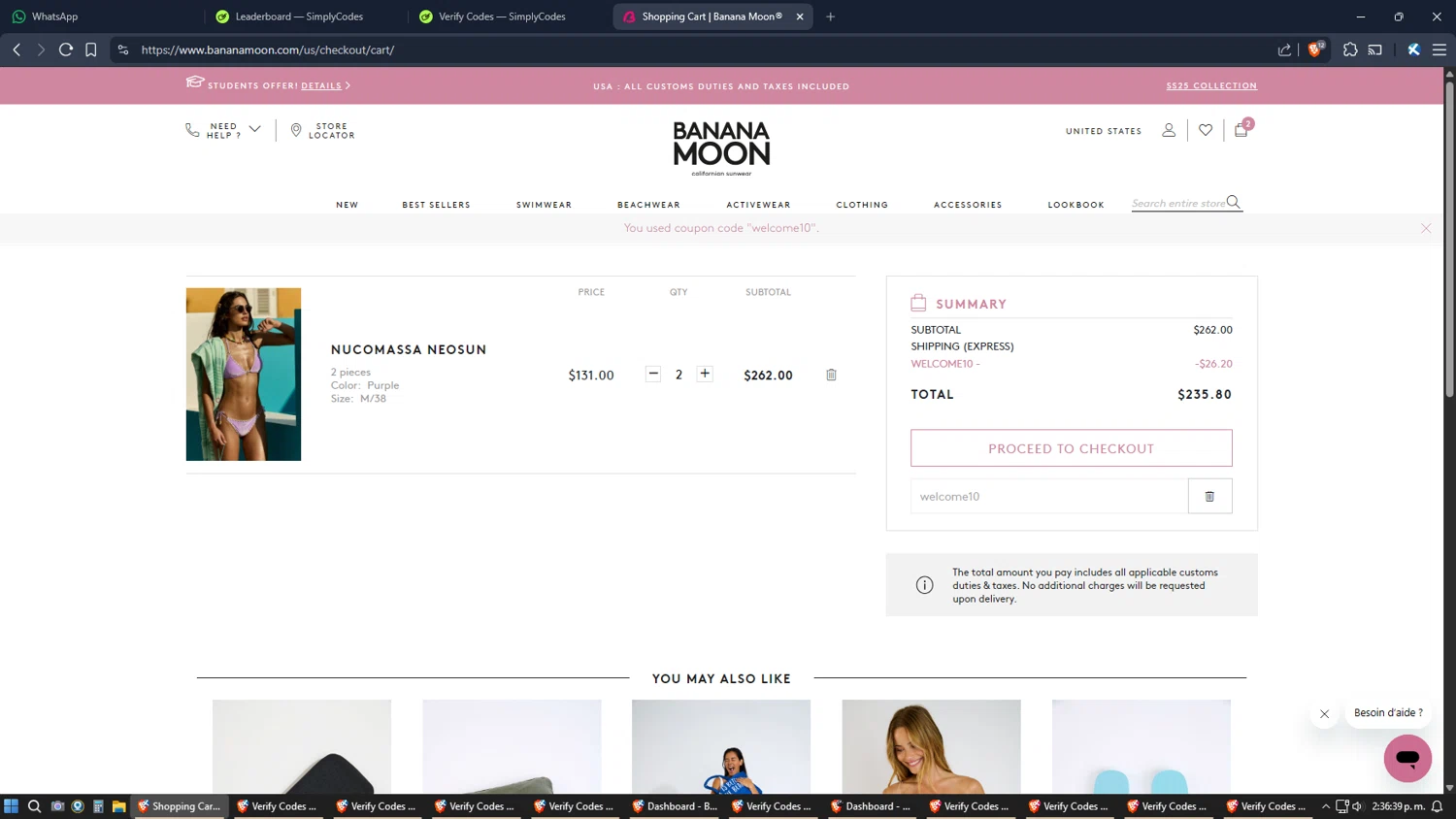Switch to Leaderboard — SimplyCodes tab

point(304,16)
